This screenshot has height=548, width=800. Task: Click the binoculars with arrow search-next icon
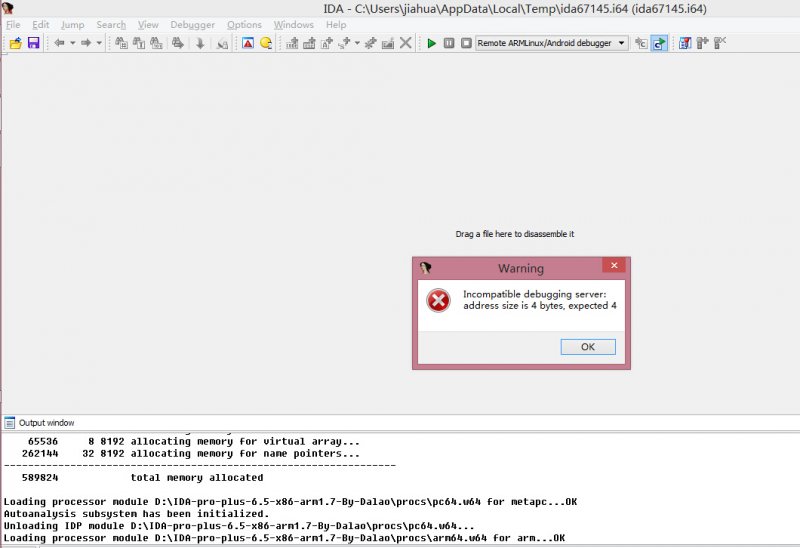178,43
